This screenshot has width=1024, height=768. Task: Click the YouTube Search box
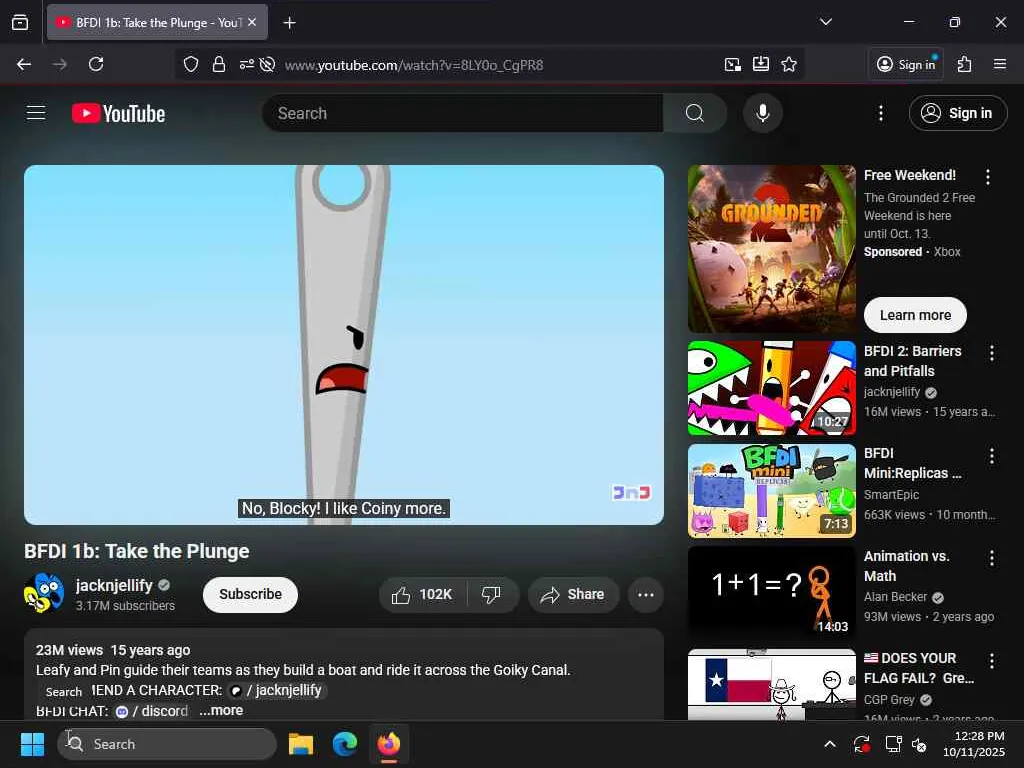[462, 113]
